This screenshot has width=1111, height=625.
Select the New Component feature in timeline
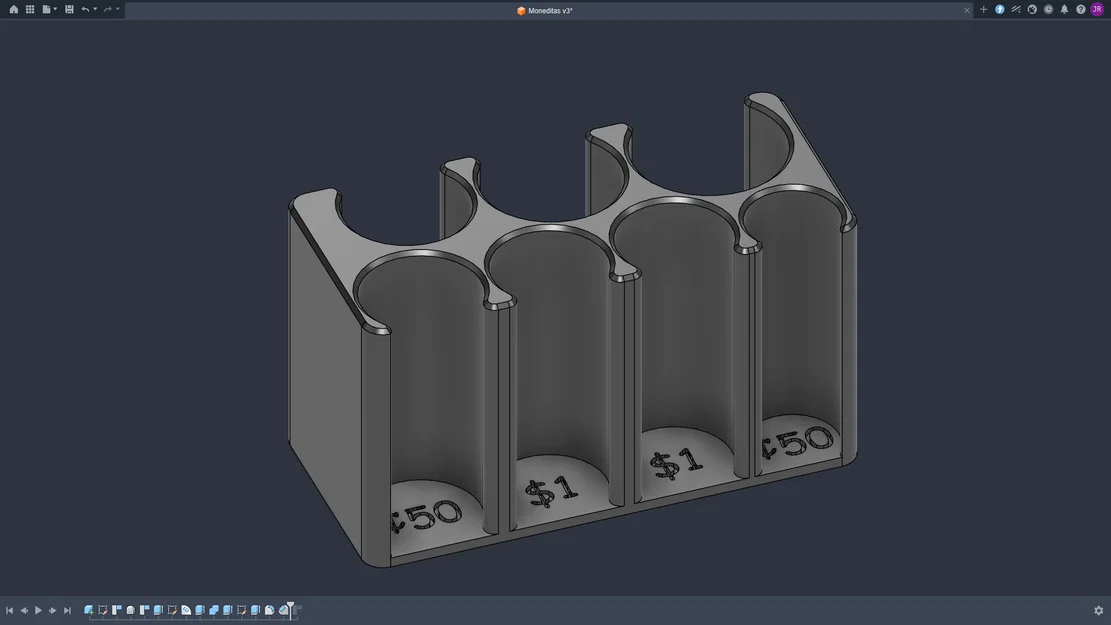[89, 609]
